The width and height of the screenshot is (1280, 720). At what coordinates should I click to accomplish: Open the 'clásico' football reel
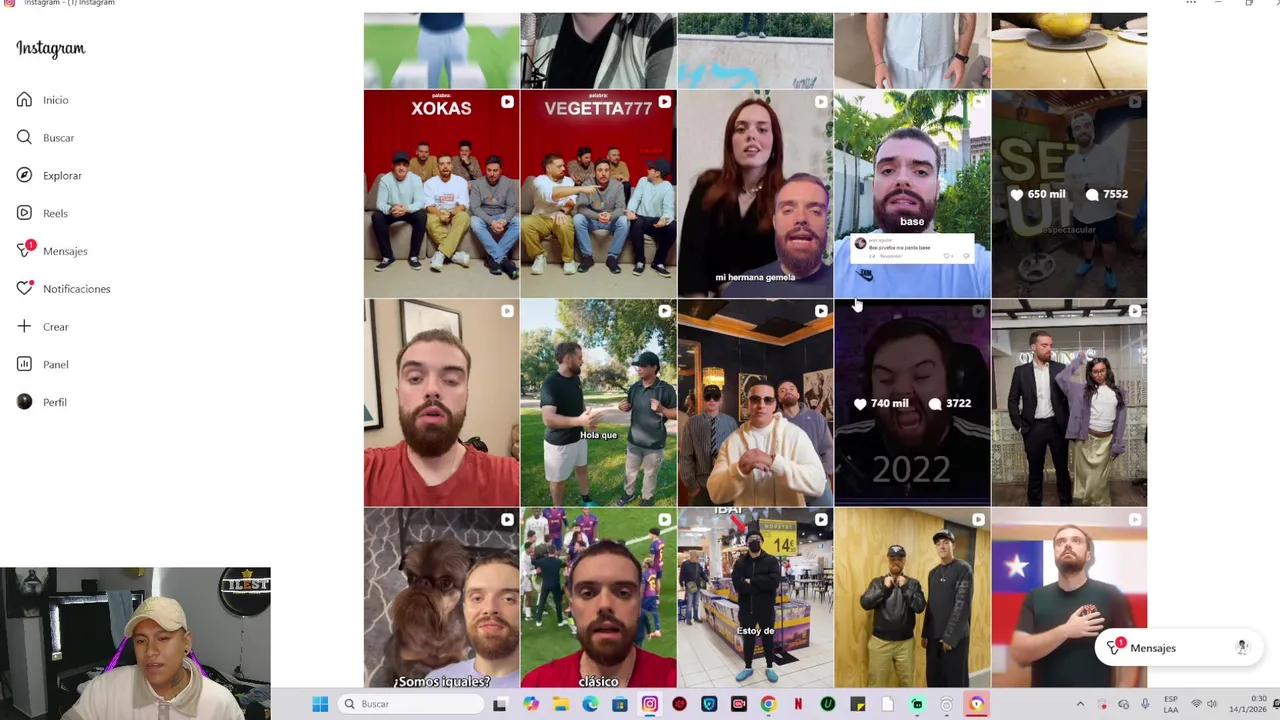tap(598, 598)
